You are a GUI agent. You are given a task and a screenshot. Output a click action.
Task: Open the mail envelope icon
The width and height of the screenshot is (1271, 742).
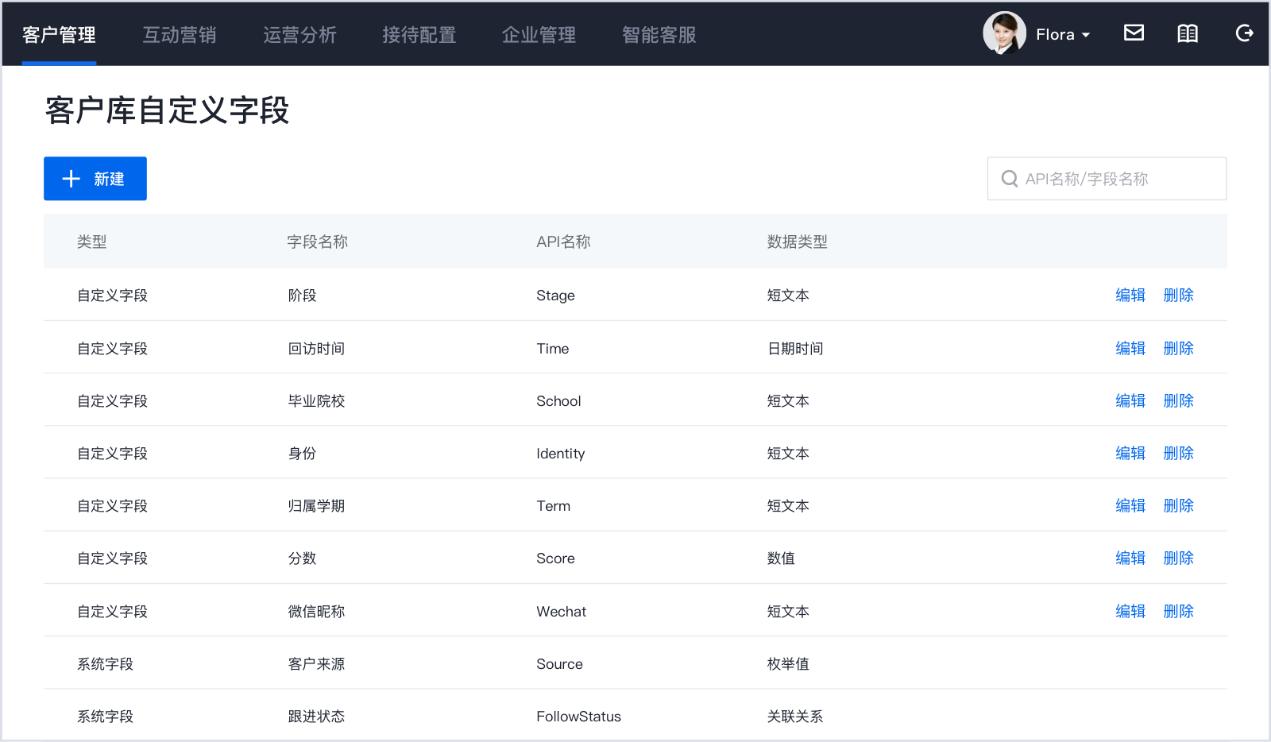(x=1133, y=33)
